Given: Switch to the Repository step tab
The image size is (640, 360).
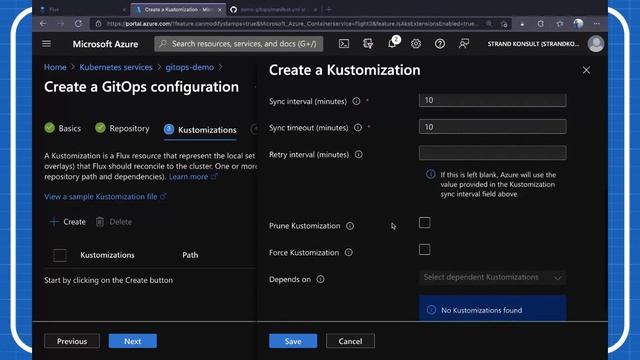Looking at the screenshot, I should coord(122,129).
